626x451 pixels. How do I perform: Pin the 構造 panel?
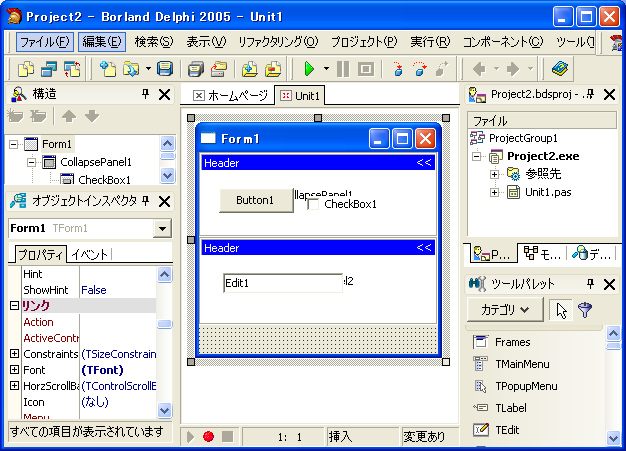click(146, 94)
